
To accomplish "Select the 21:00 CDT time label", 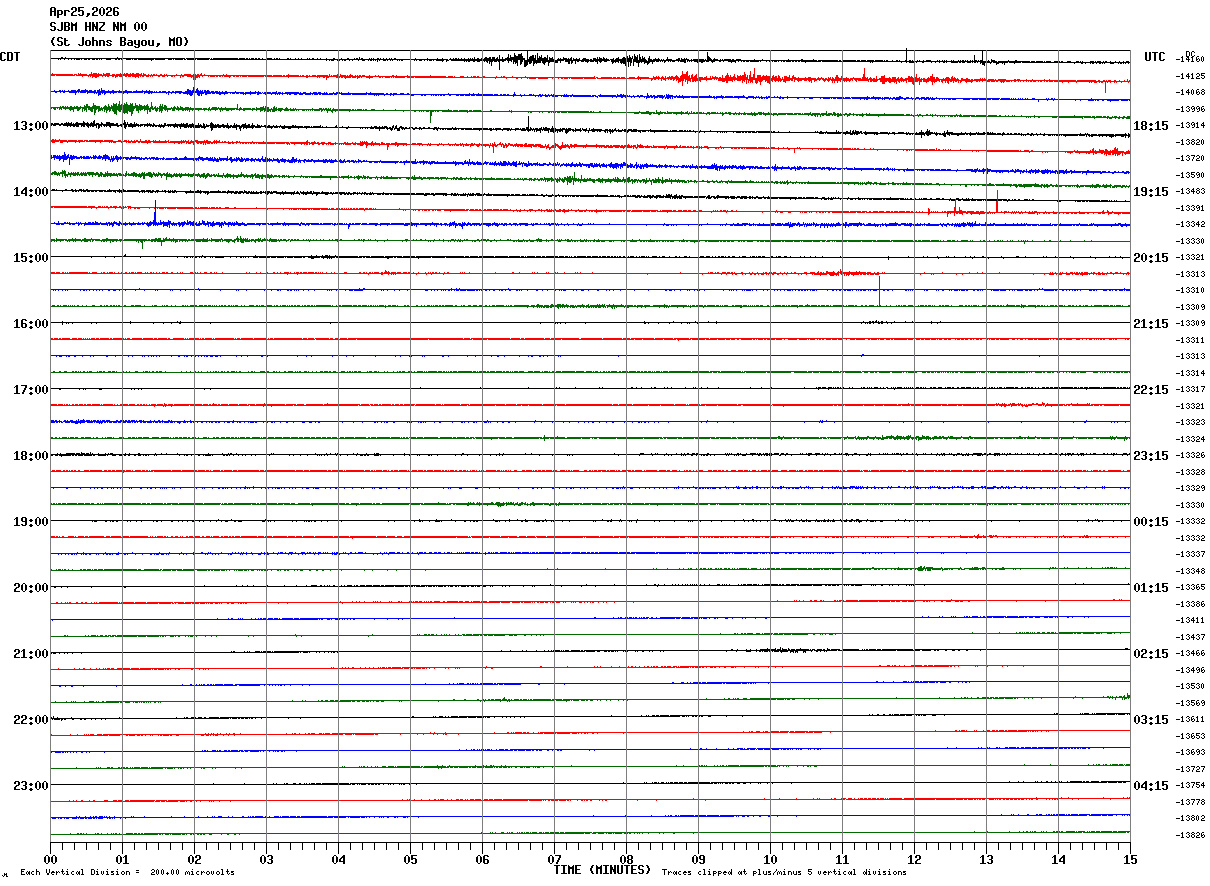I will click(x=30, y=654).
